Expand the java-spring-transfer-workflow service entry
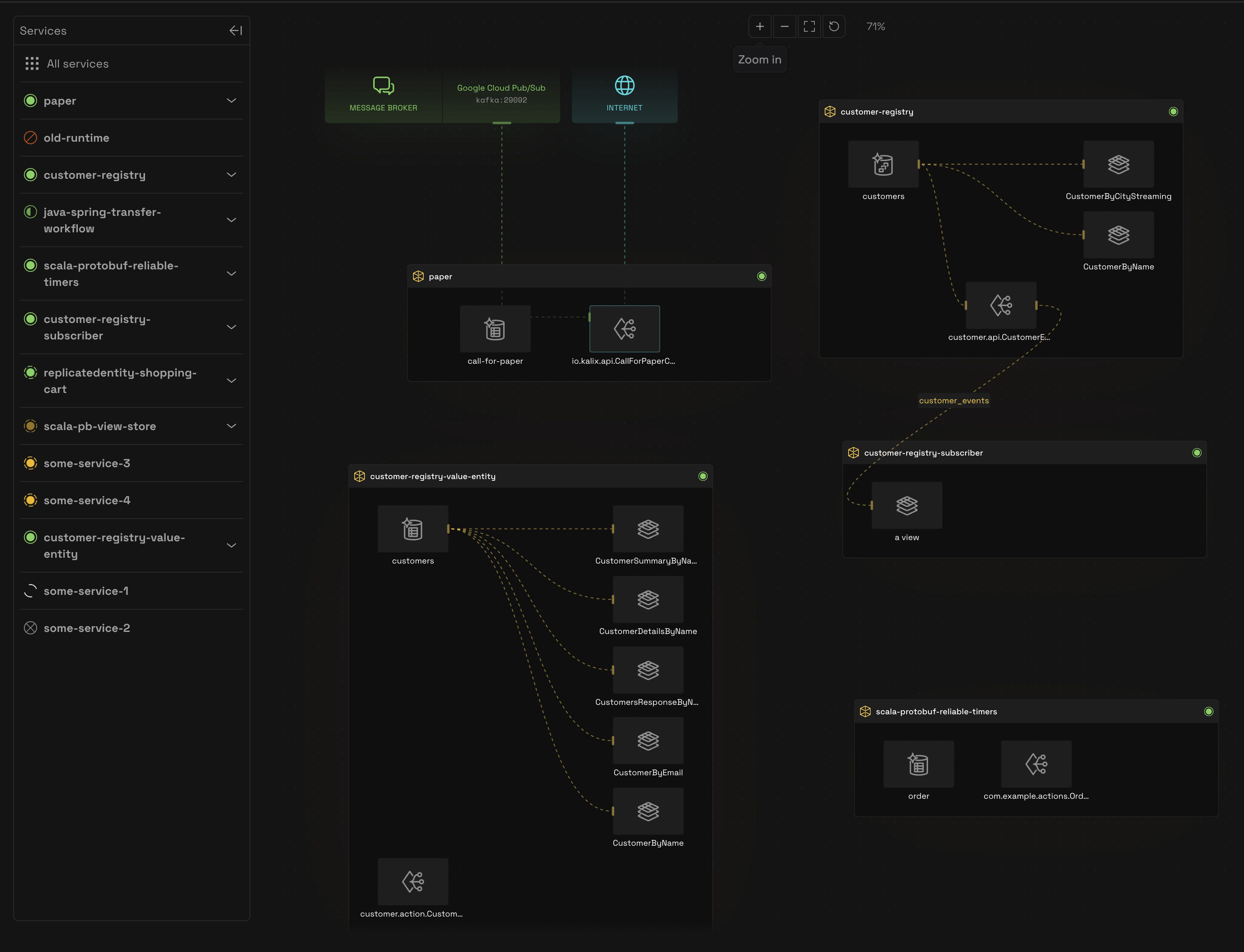The width and height of the screenshot is (1244, 952). 231,220
